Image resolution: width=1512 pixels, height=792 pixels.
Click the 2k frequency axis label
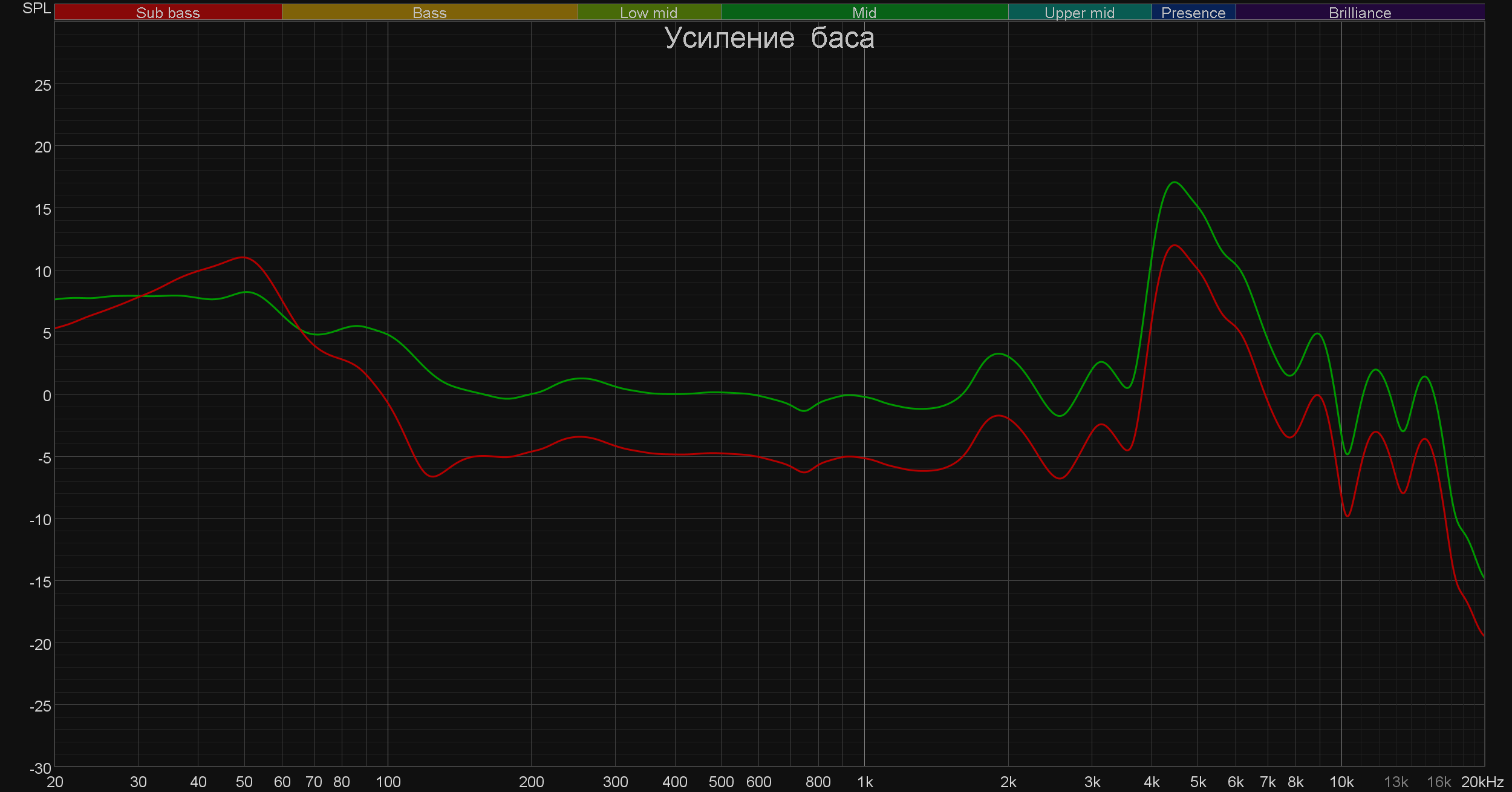[1008, 782]
